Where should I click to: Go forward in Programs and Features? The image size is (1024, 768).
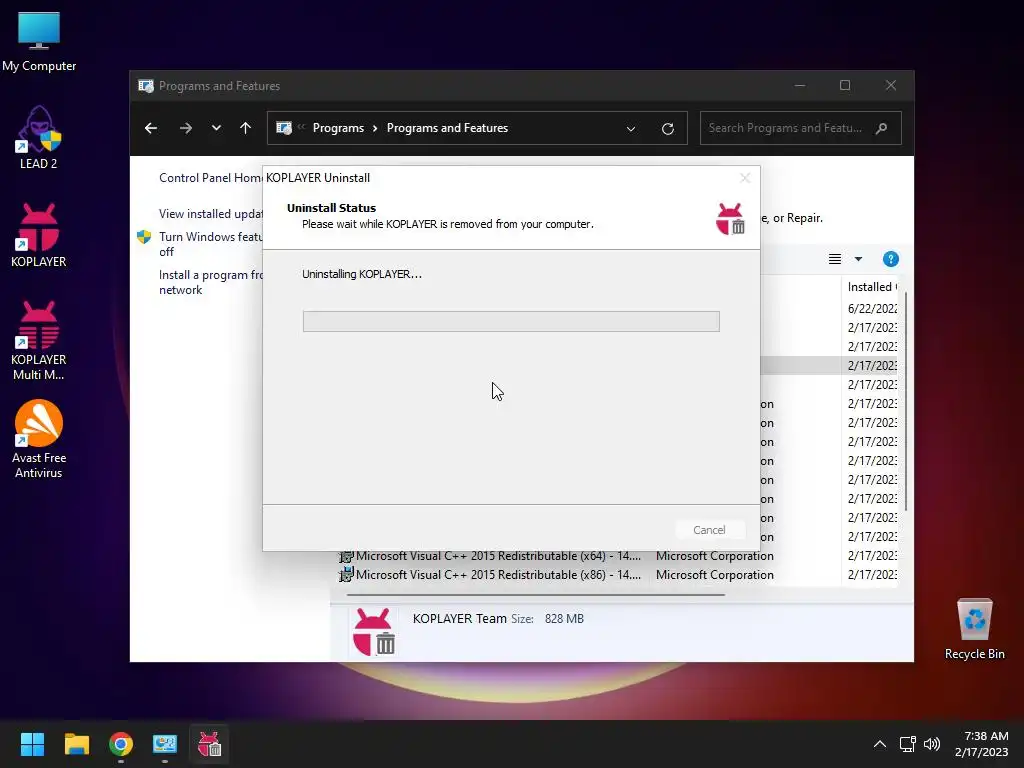coord(186,128)
